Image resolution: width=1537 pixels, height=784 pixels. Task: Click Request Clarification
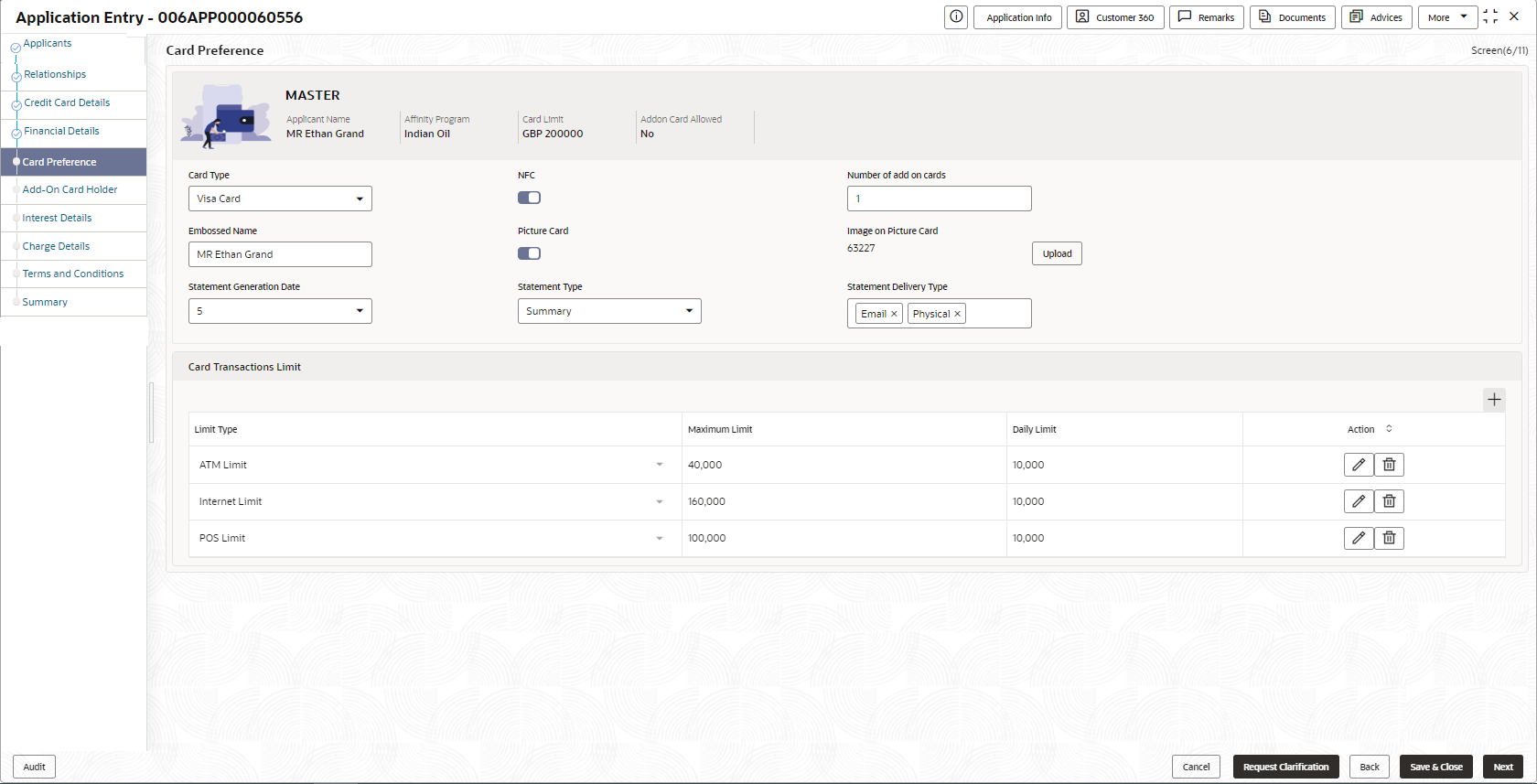(x=1285, y=767)
